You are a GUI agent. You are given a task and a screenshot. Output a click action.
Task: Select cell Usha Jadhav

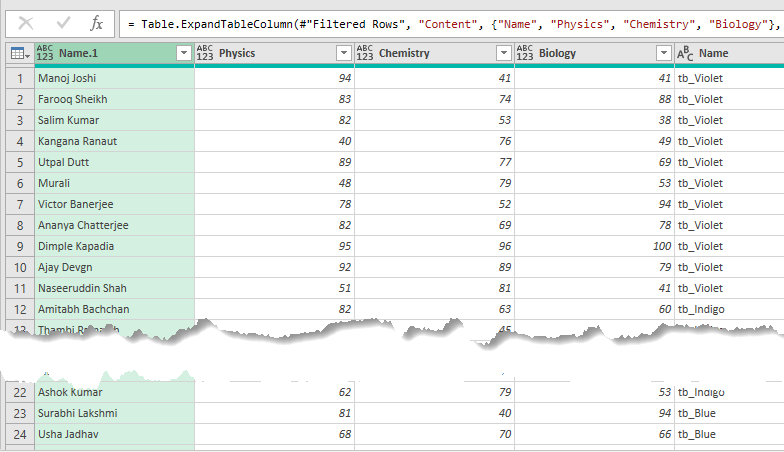pyautogui.click(x=114, y=434)
